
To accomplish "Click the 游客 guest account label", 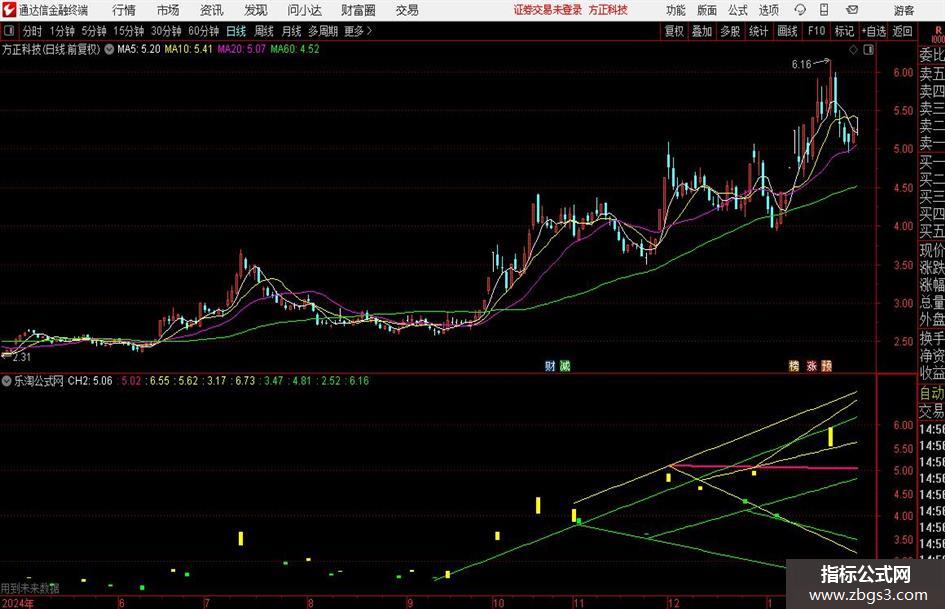I will point(904,10).
